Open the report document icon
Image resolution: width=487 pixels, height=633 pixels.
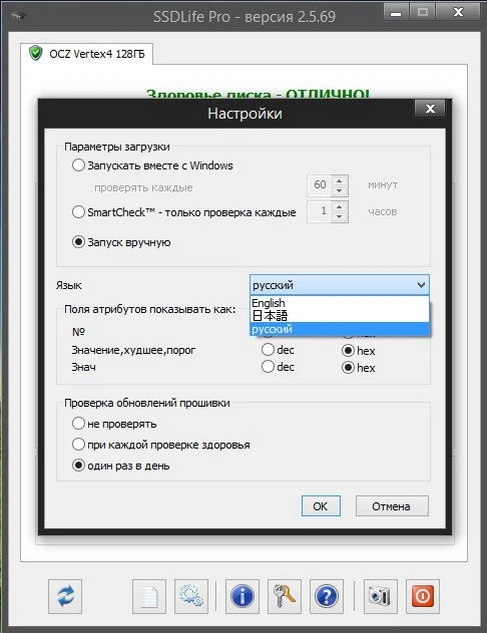click(149, 596)
